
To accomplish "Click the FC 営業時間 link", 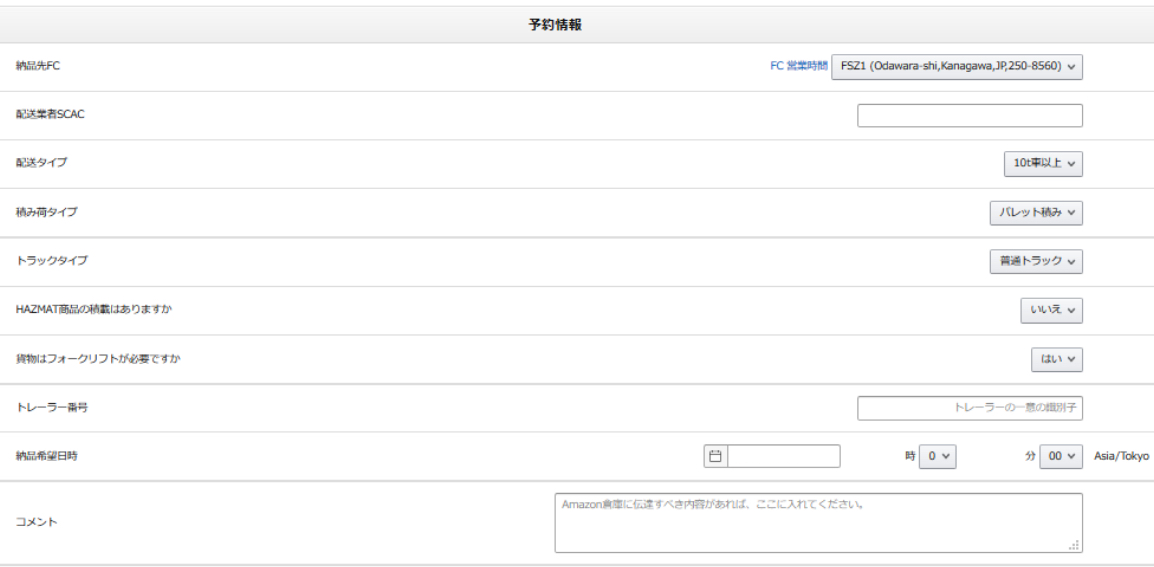I will [x=798, y=66].
